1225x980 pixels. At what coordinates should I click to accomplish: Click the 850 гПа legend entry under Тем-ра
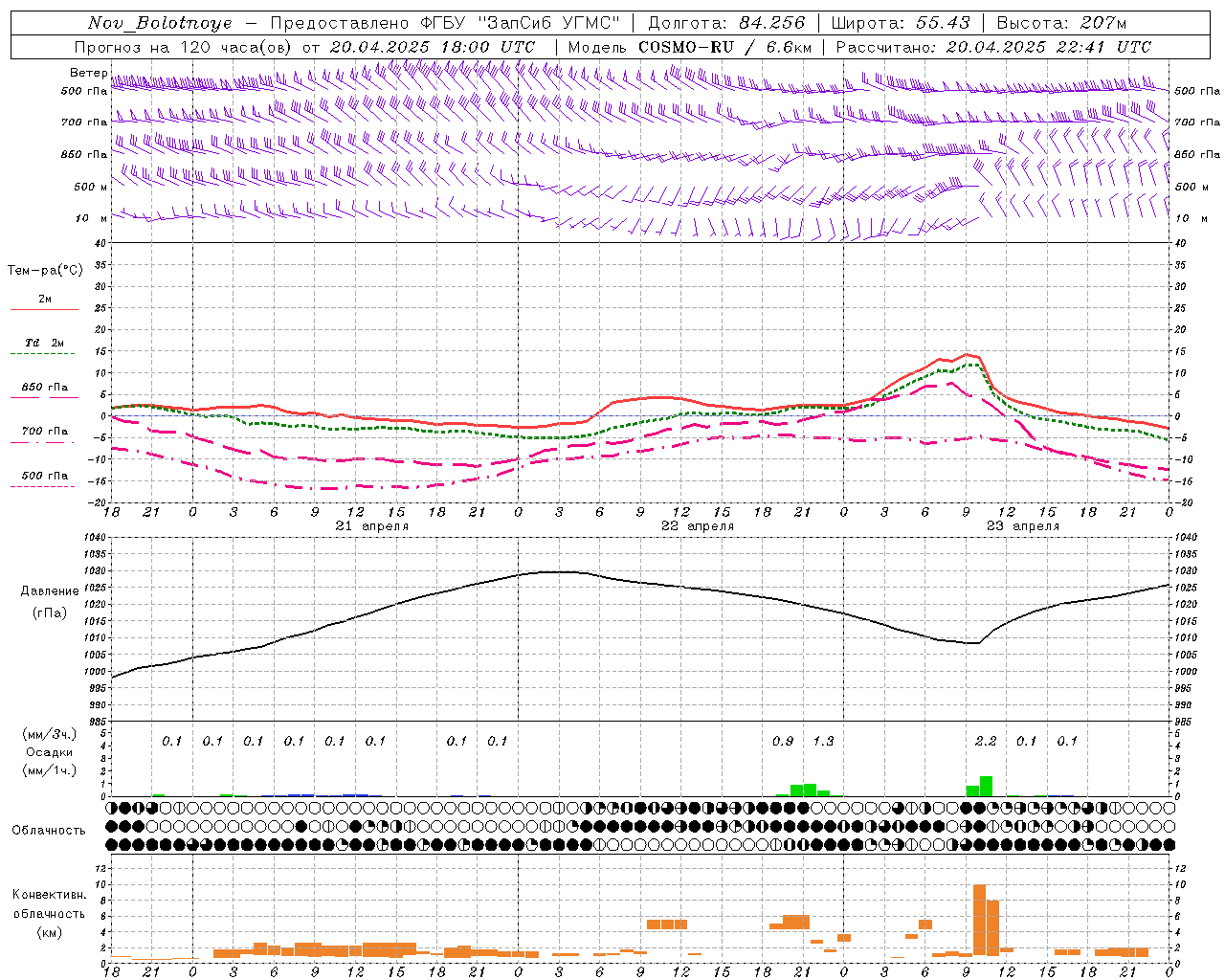(45, 388)
